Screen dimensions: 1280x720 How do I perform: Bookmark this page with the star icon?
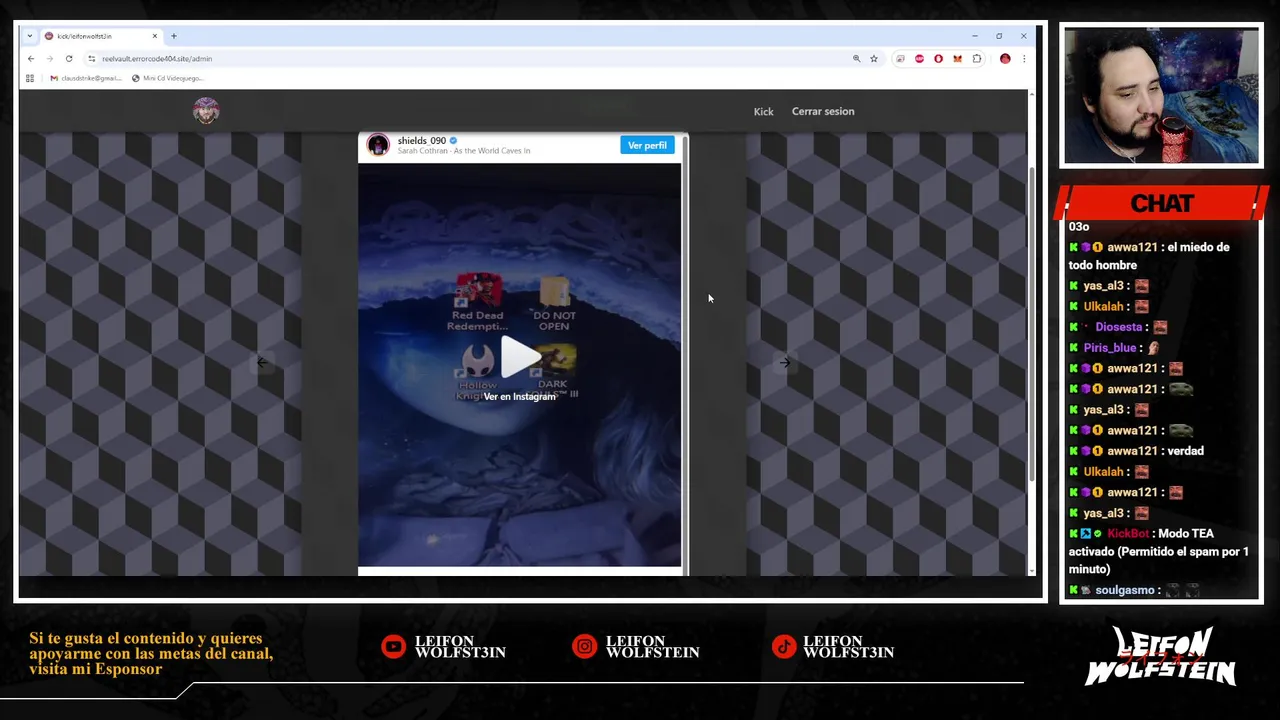point(873,59)
